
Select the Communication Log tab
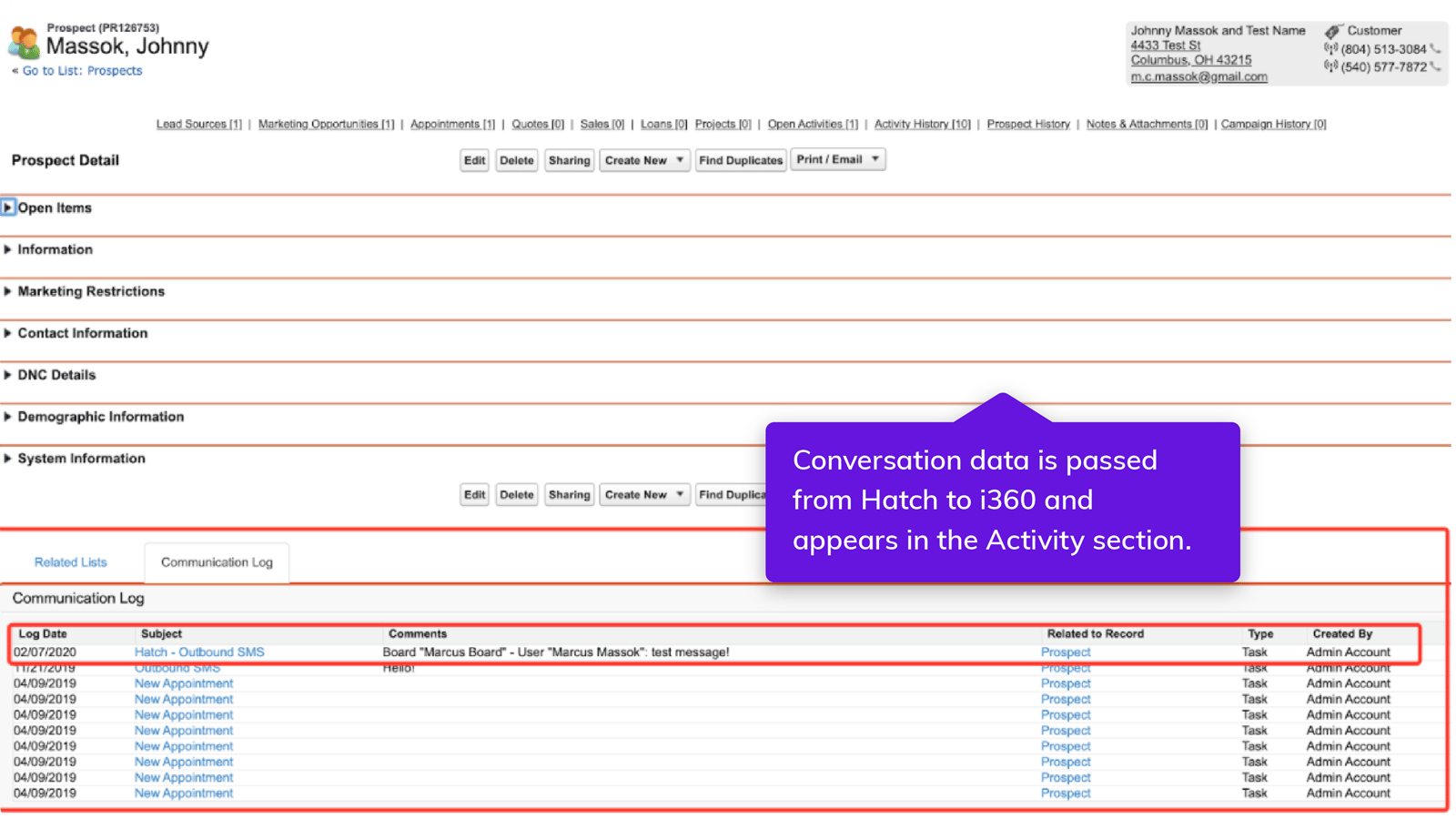(x=217, y=562)
